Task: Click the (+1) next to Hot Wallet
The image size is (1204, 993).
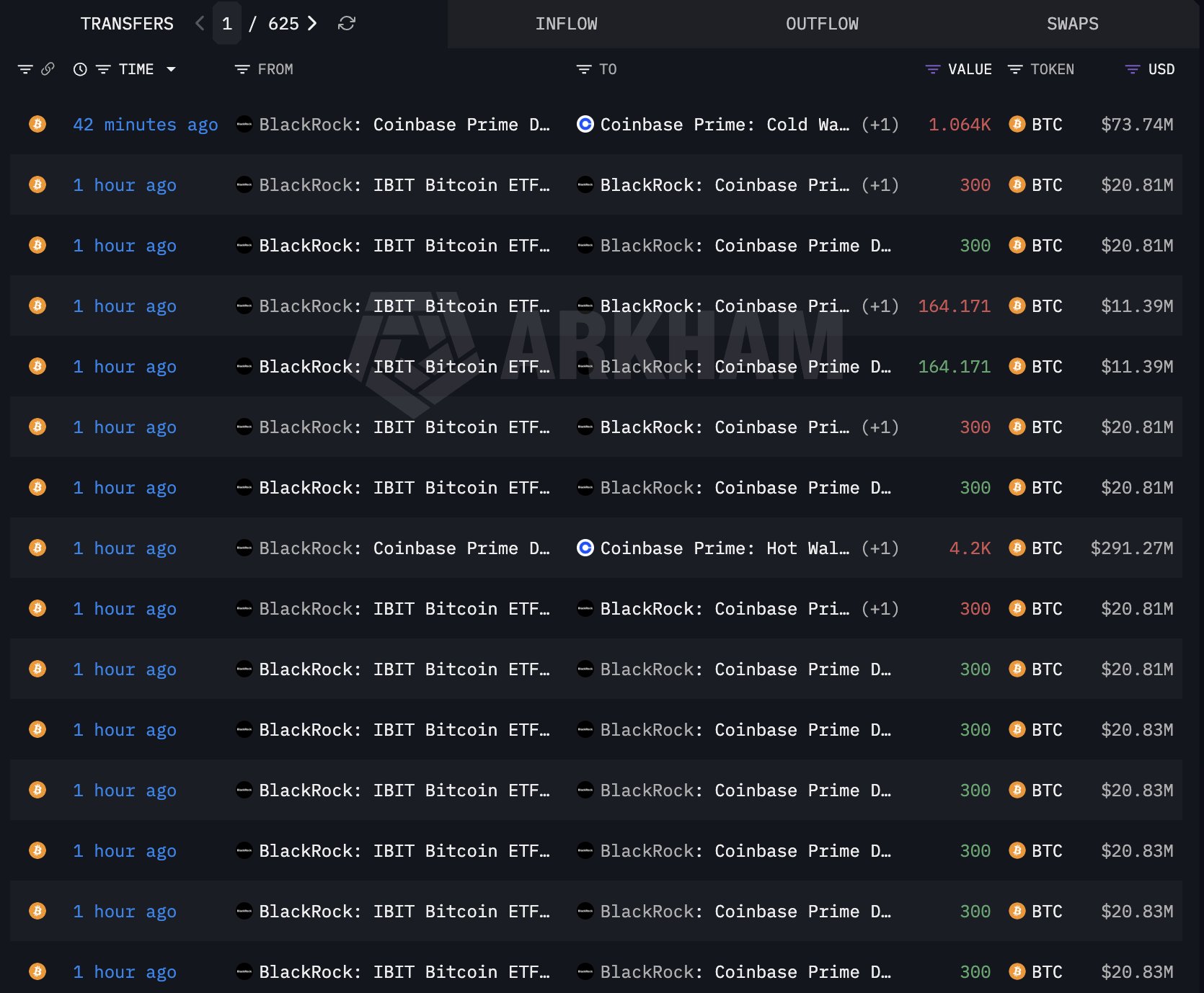Action: (x=880, y=548)
